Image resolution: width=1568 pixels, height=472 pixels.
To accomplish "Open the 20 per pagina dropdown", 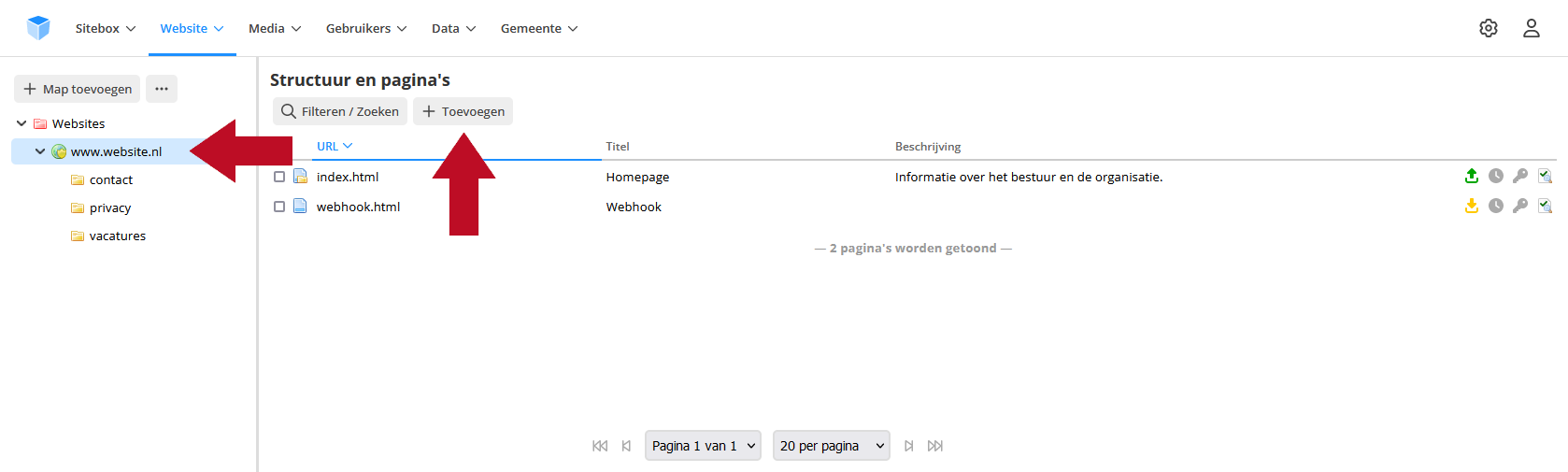I will click(x=832, y=446).
